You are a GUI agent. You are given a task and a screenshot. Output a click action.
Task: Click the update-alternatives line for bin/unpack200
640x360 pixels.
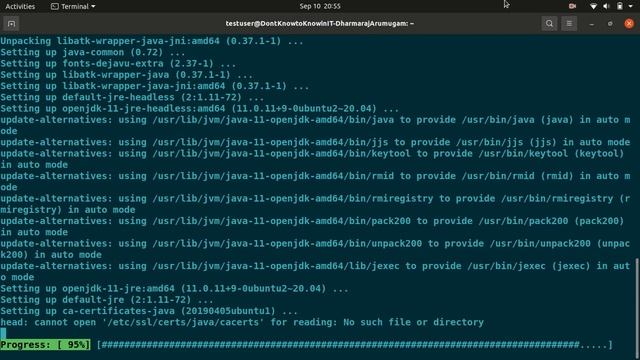coord(315,249)
